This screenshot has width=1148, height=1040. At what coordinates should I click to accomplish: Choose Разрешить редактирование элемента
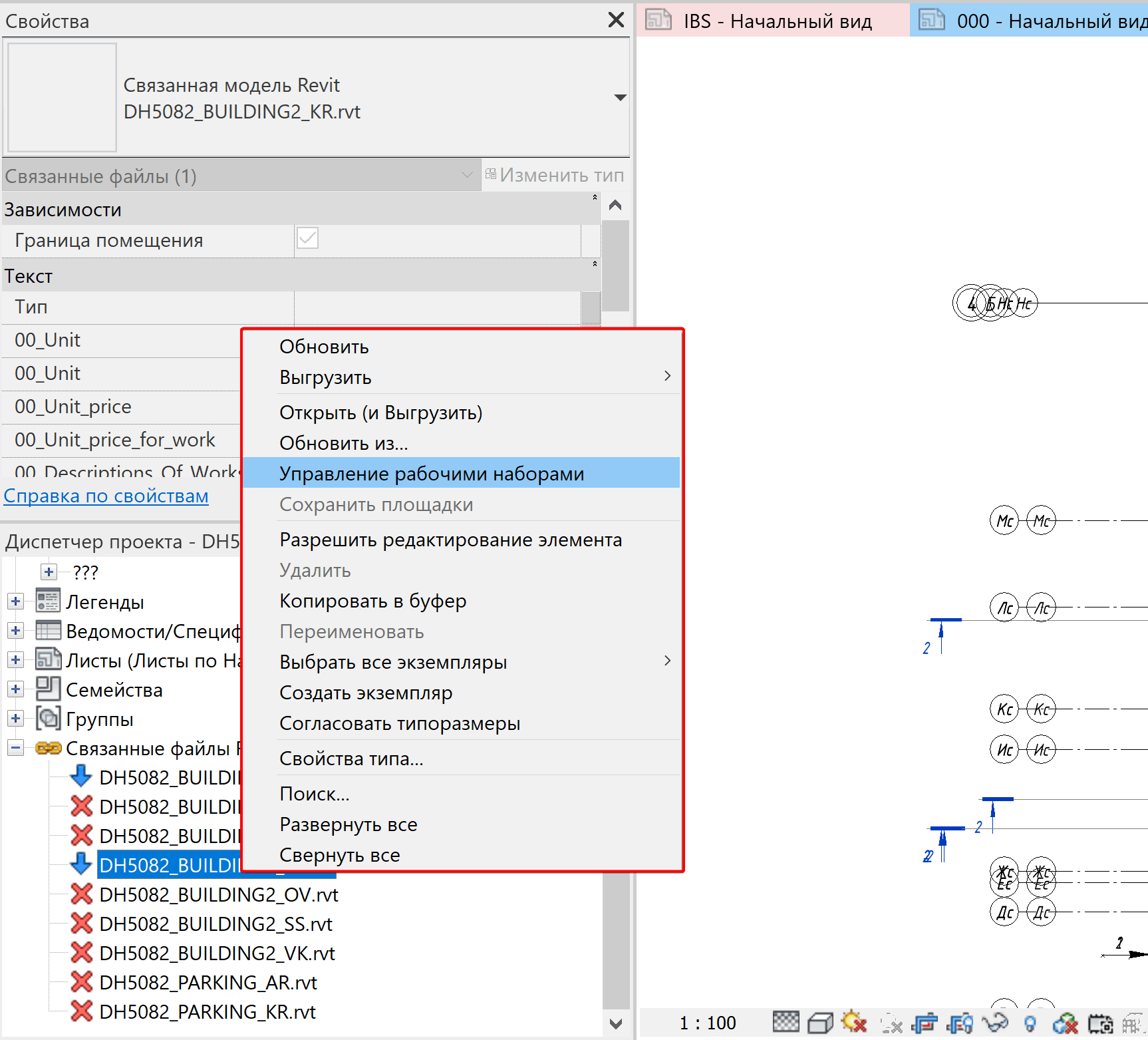point(462,540)
